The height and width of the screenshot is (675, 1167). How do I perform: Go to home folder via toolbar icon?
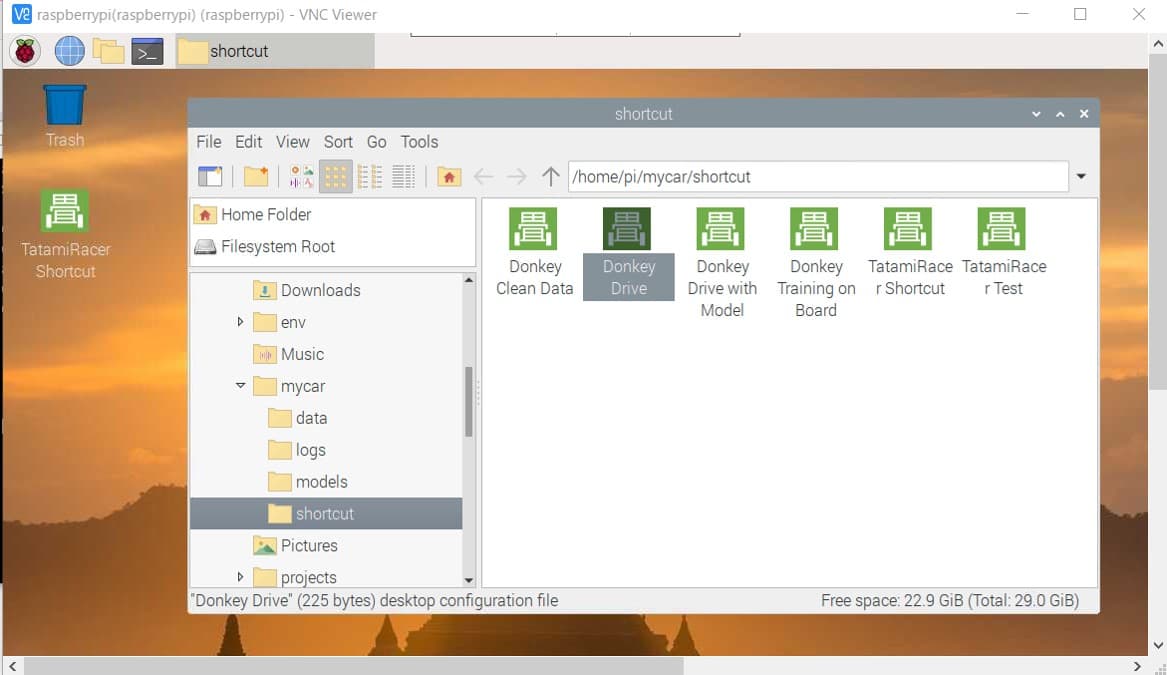coord(449,176)
